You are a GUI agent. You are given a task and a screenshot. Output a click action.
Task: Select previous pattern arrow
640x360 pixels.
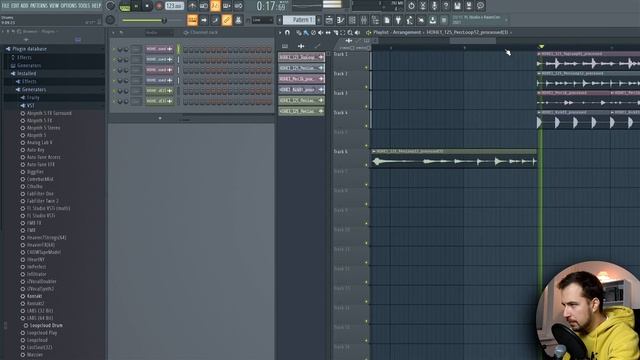(280, 20)
